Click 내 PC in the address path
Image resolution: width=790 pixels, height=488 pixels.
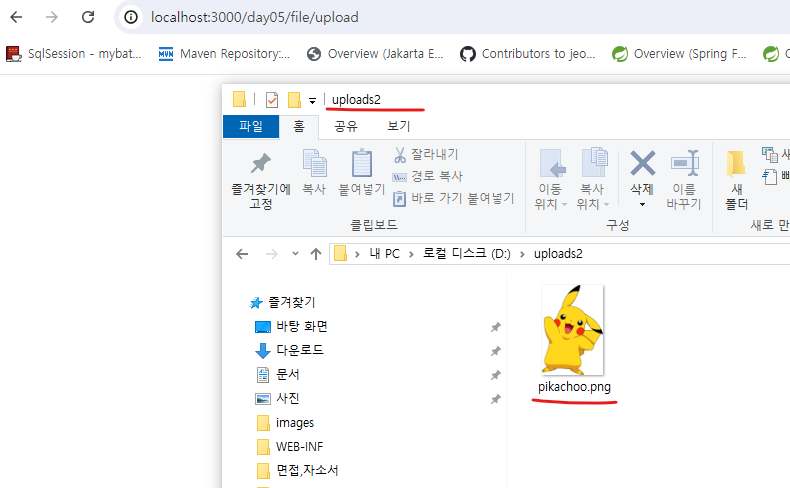(384, 254)
